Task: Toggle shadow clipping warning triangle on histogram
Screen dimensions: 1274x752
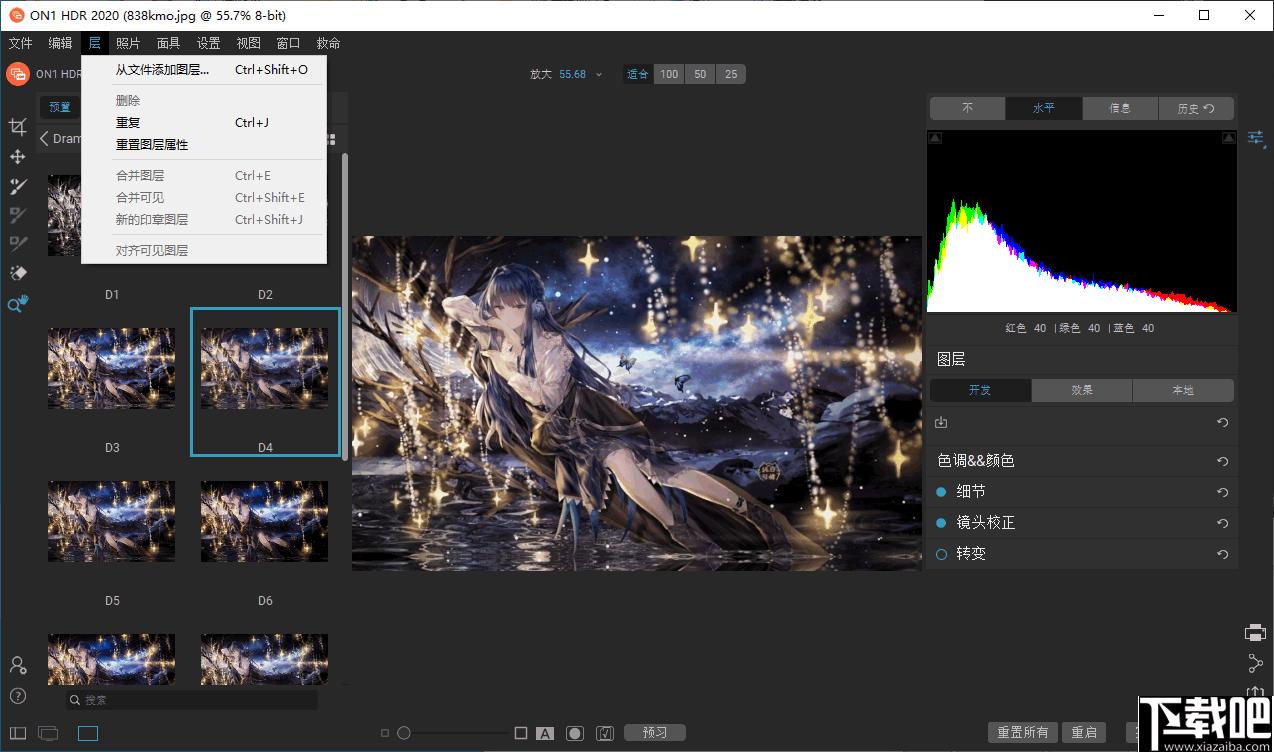Action: pos(935,138)
